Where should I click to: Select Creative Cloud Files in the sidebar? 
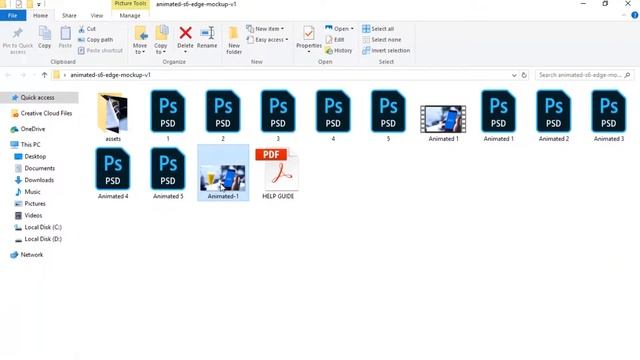(x=42, y=113)
